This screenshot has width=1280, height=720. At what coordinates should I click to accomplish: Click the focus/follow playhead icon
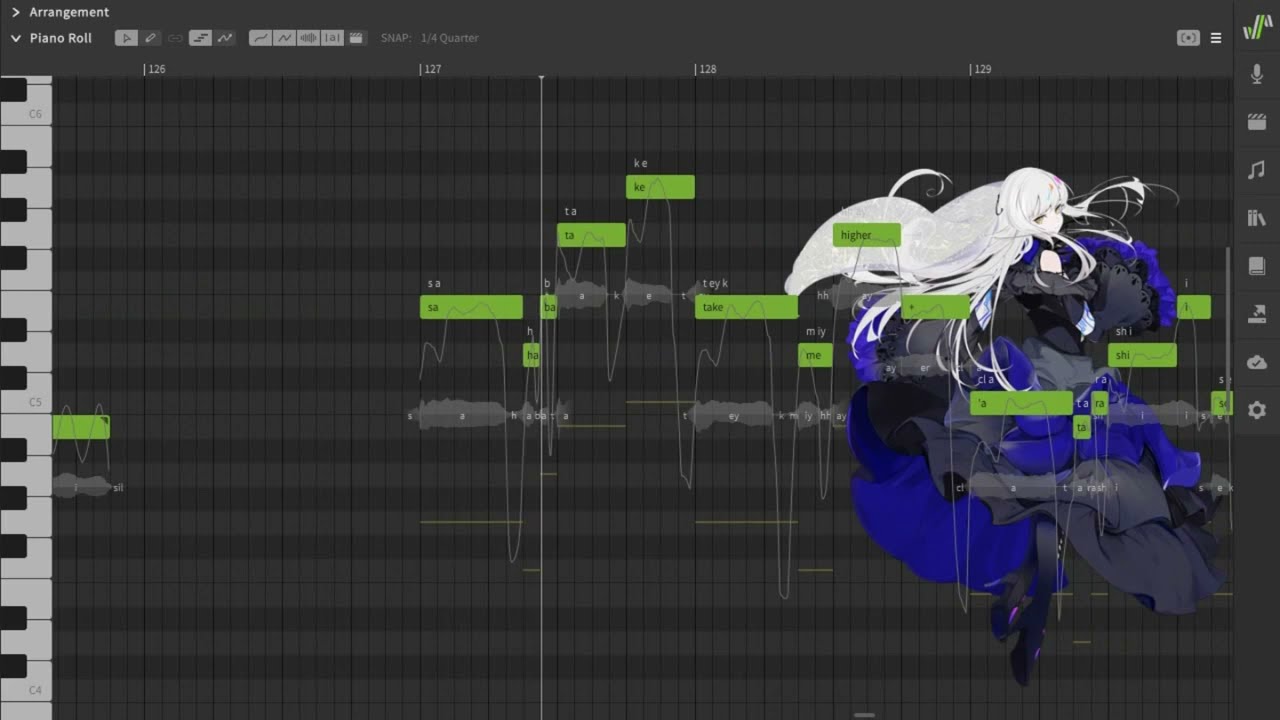1188,38
